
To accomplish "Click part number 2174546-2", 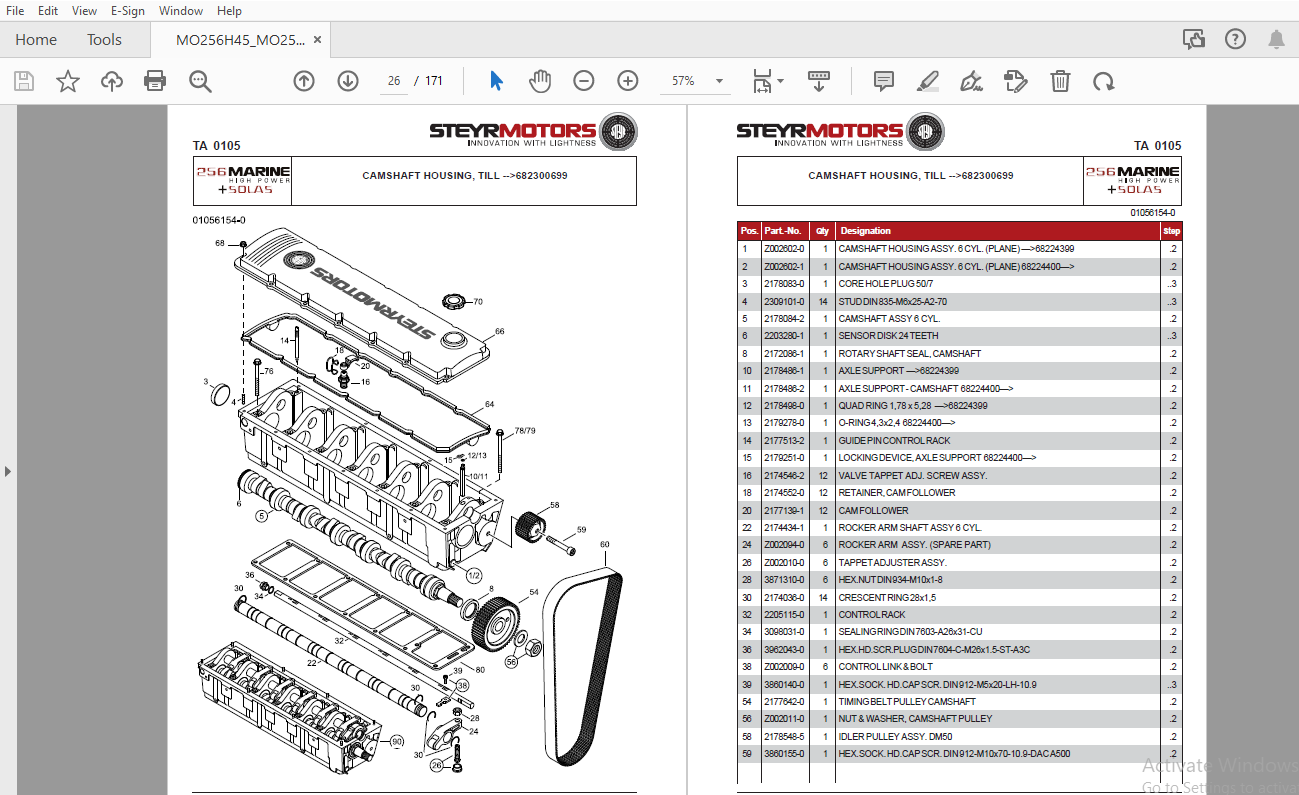I will click(x=783, y=475).
